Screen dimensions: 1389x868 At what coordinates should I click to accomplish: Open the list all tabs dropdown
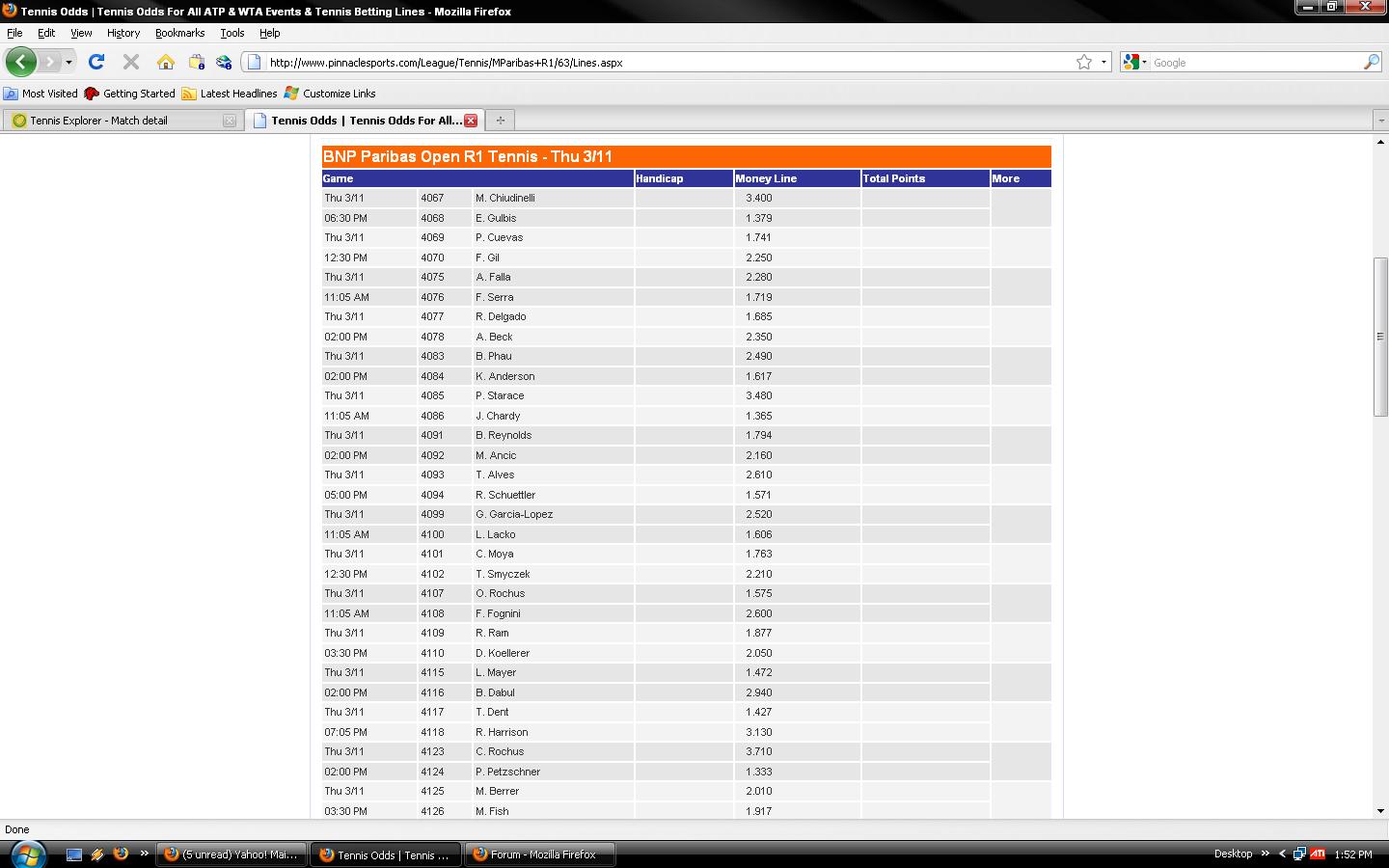[1380, 121]
